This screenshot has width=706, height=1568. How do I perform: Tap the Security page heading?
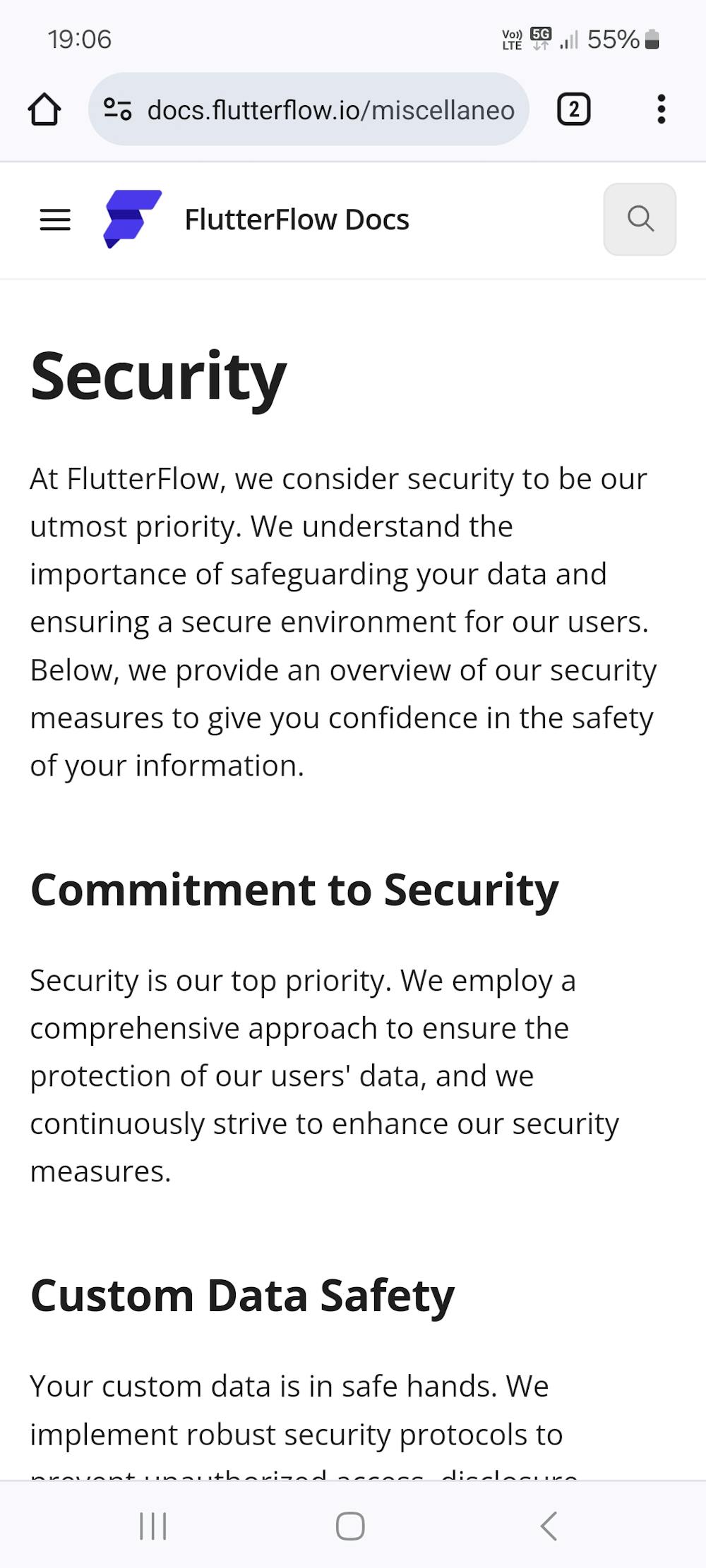[159, 377]
